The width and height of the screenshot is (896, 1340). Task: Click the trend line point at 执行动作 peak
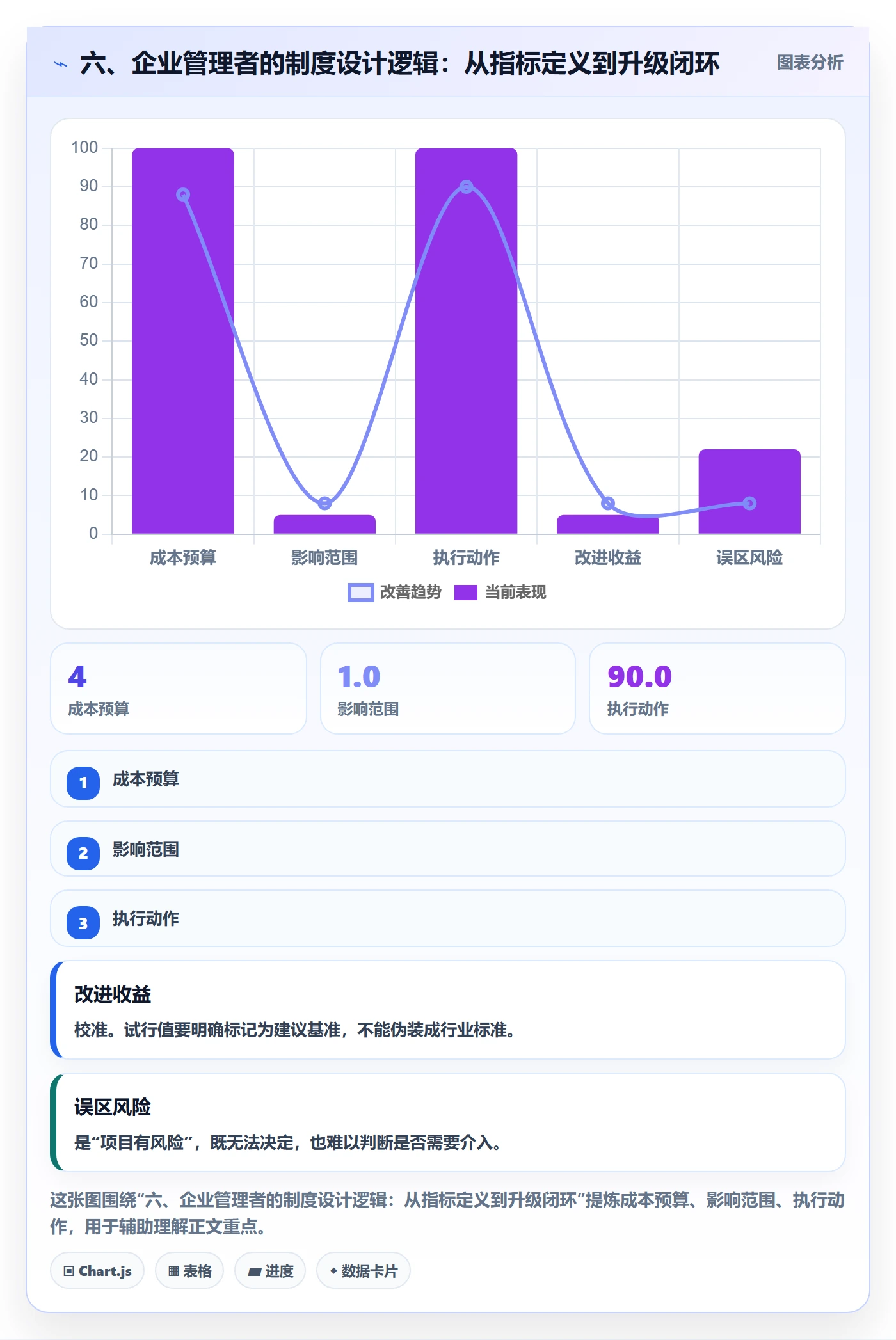tap(467, 187)
